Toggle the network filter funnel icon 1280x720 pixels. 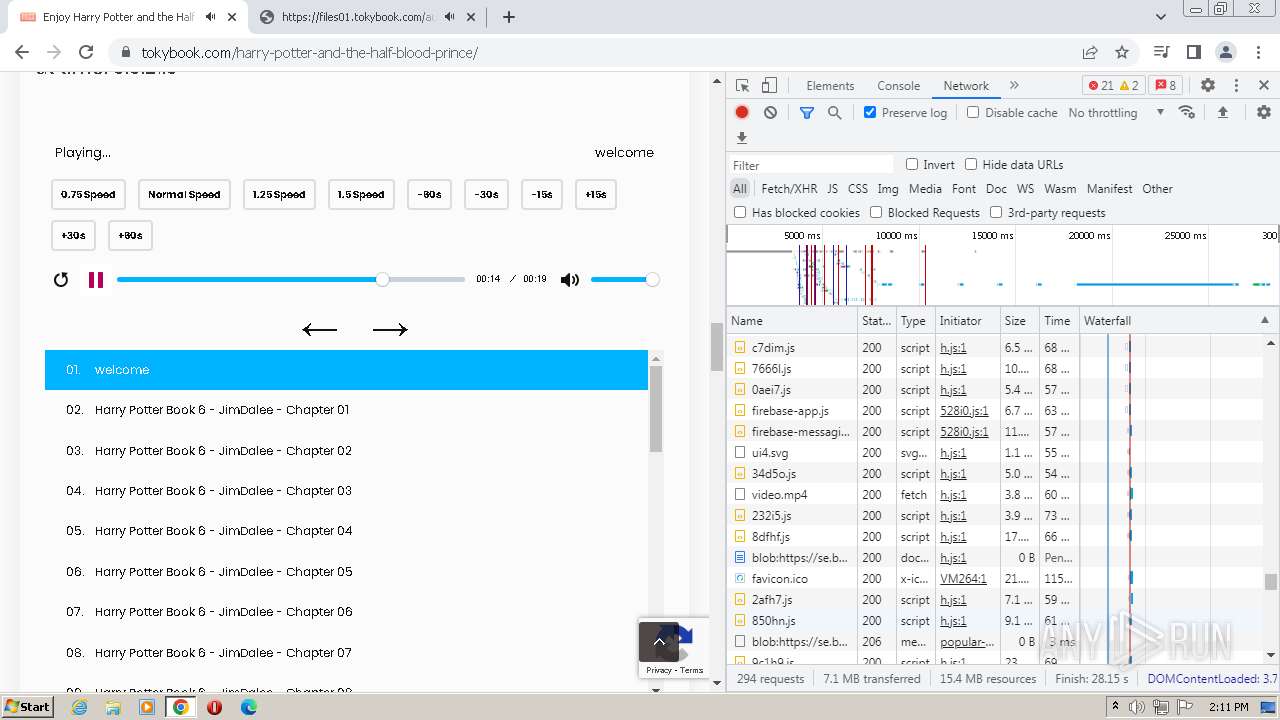(x=807, y=113)
